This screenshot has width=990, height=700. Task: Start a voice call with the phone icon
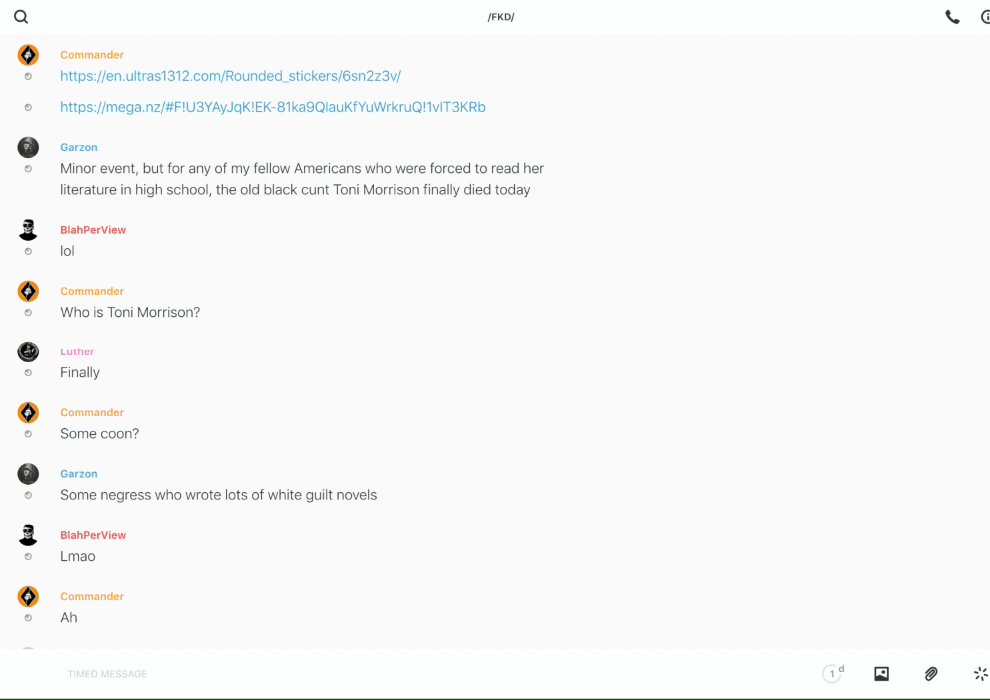pos(952,17)
